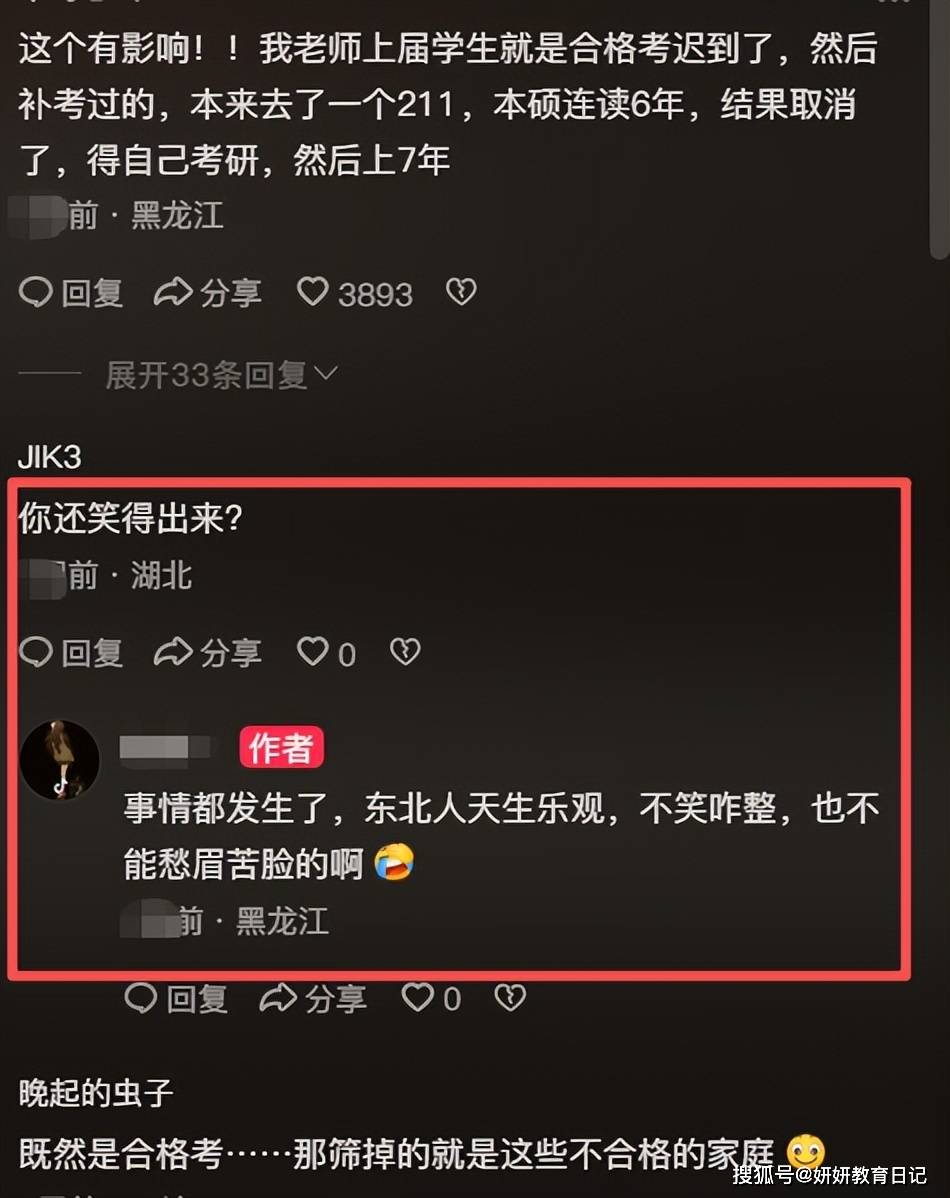Select the comment text 你还笑得出来?
Viewport: 950px width, 1198px height.
point(130,518)
